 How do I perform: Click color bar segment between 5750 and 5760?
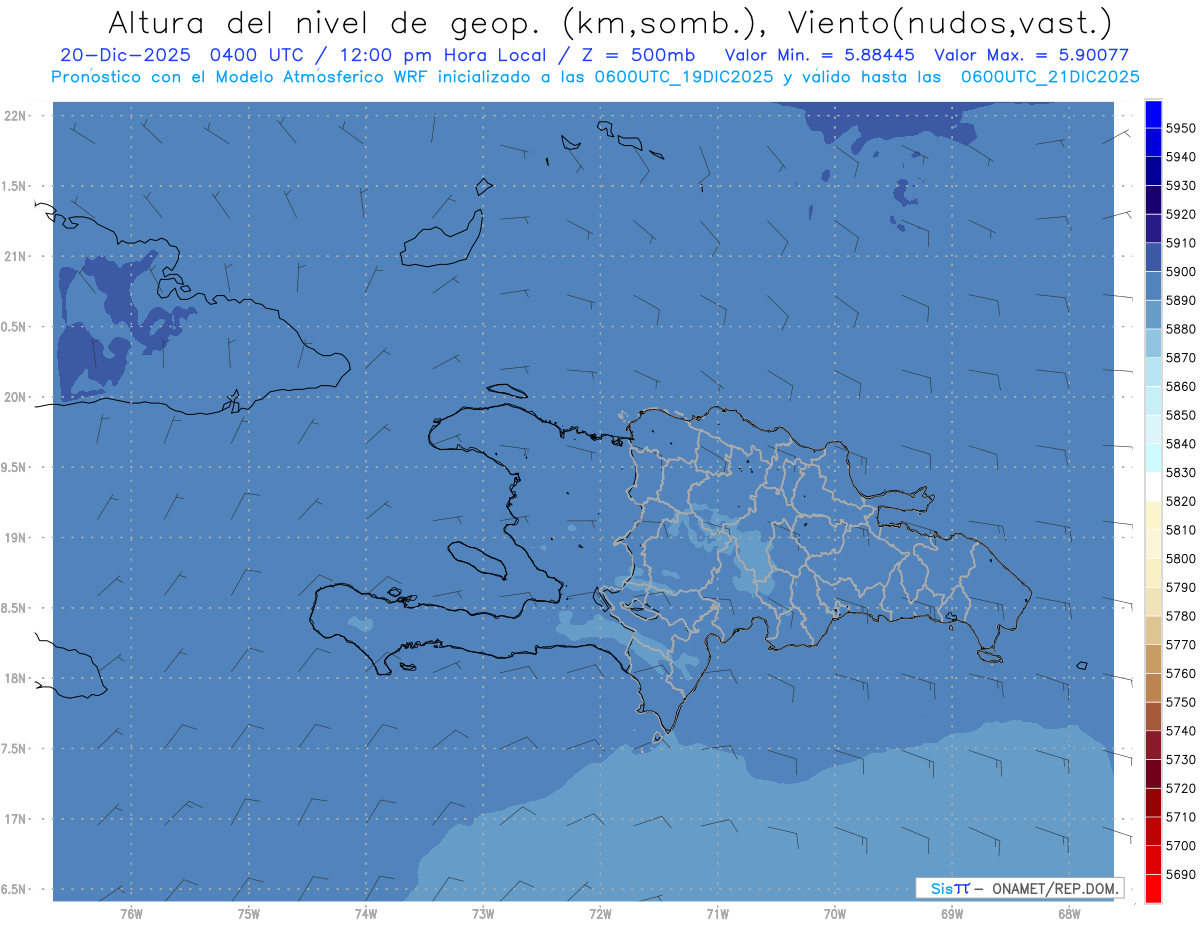coord(1153,688)
